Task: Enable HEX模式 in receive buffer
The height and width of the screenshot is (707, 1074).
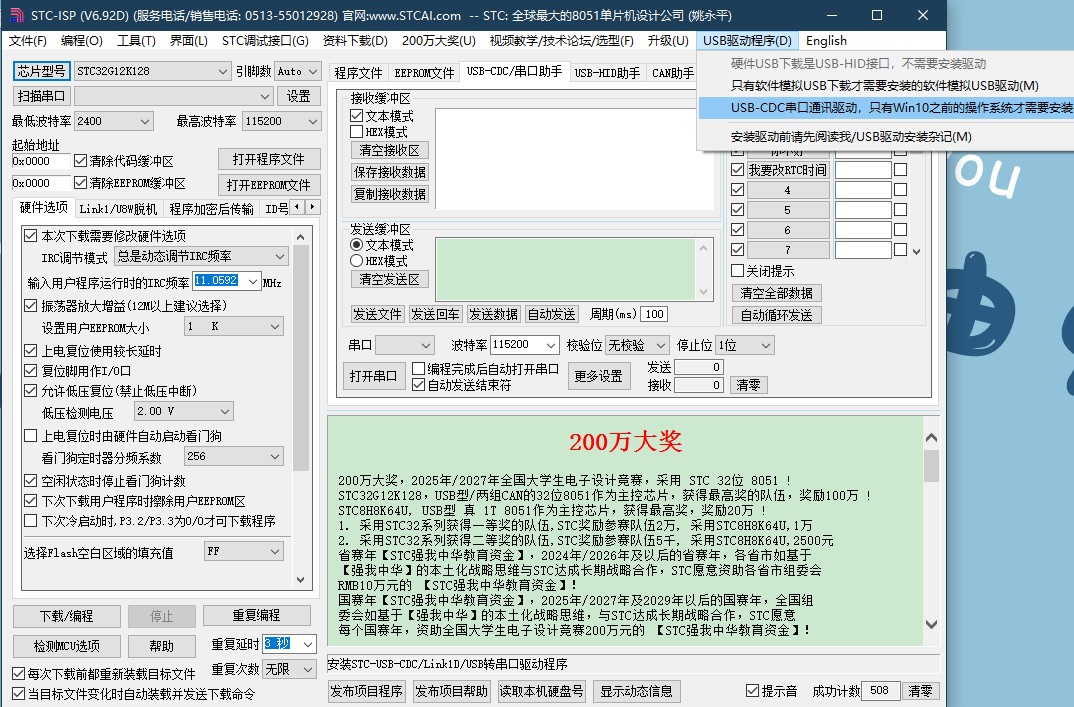Action: [356, 132]
